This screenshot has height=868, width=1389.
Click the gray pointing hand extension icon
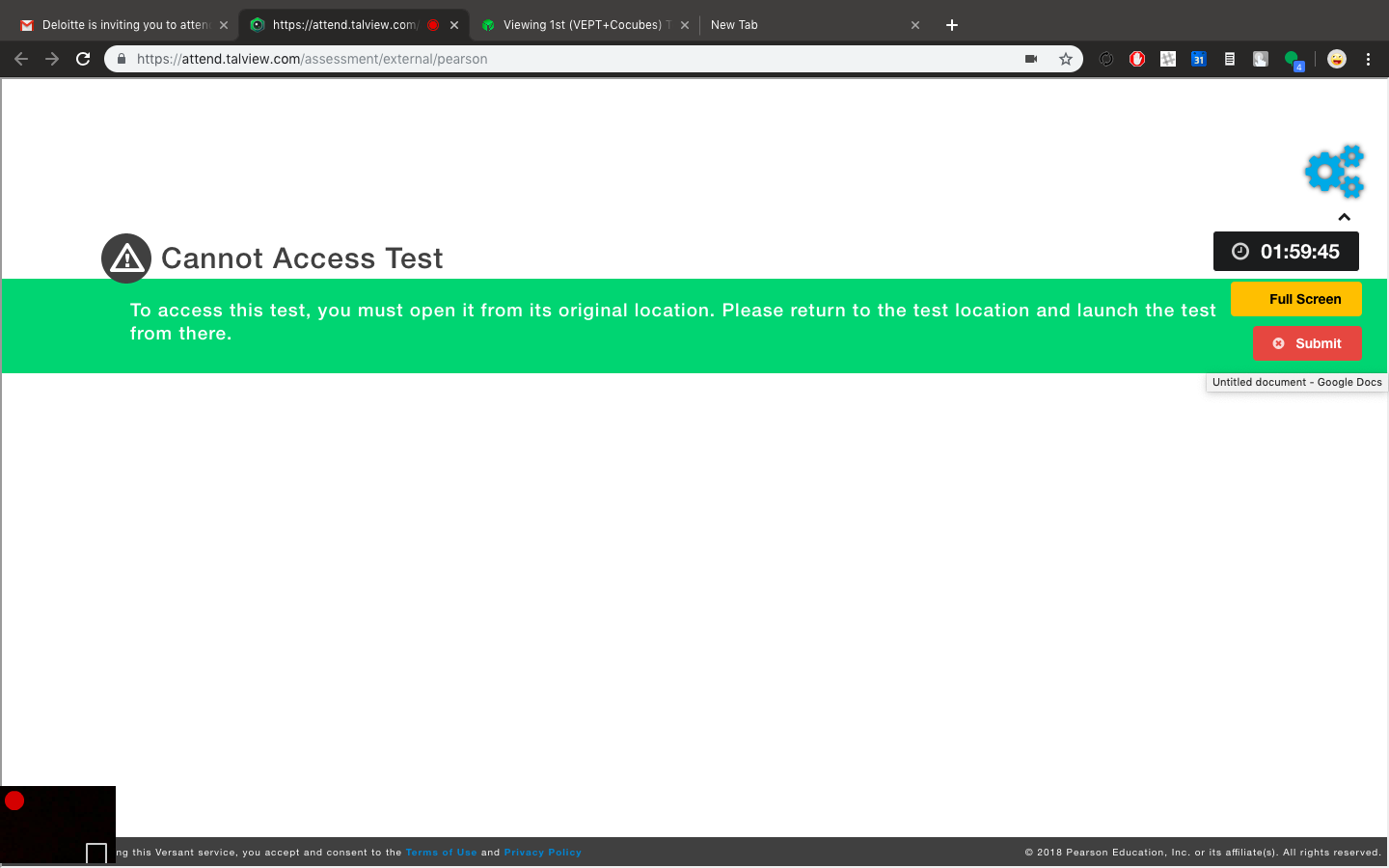[1261, 59]
